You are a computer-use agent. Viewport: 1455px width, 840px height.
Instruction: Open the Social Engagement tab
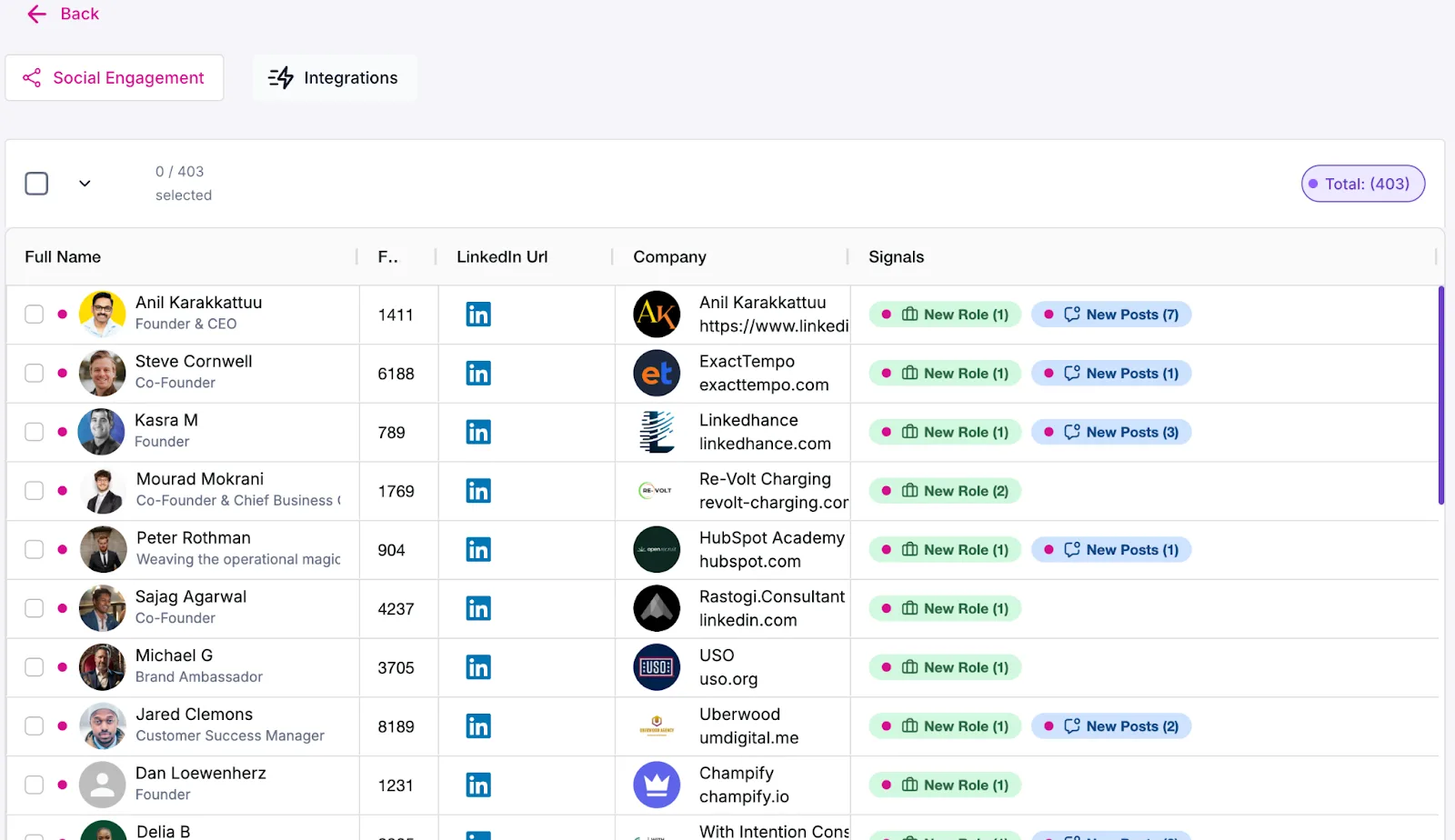[115, 78]
